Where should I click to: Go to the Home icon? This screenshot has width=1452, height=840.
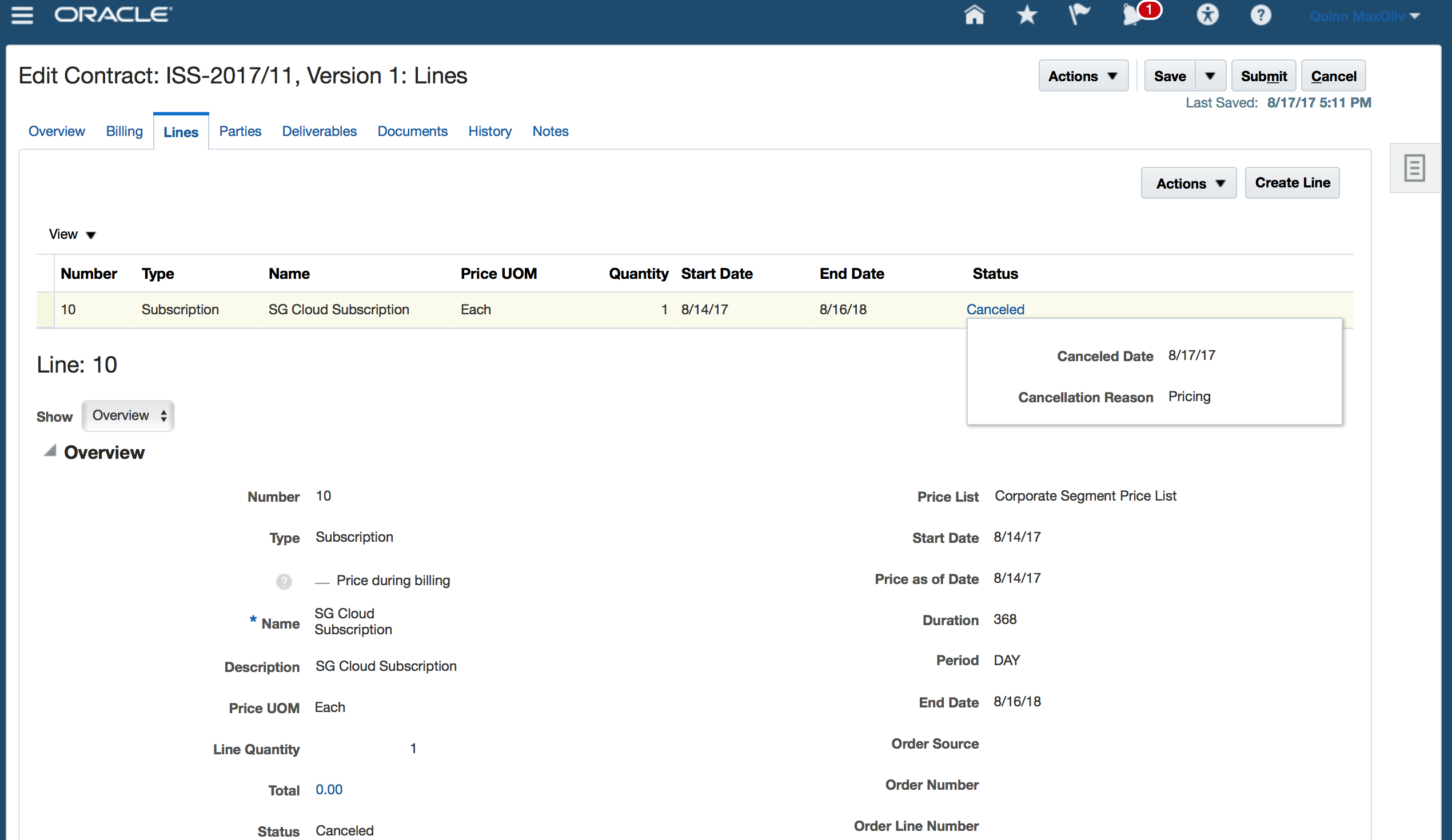pos(974,15)
